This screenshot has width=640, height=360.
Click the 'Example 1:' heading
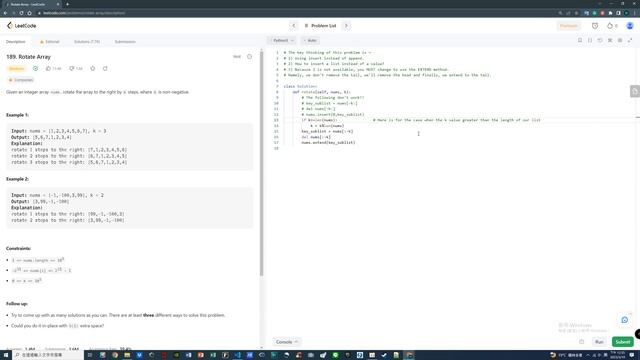(18, 115)
